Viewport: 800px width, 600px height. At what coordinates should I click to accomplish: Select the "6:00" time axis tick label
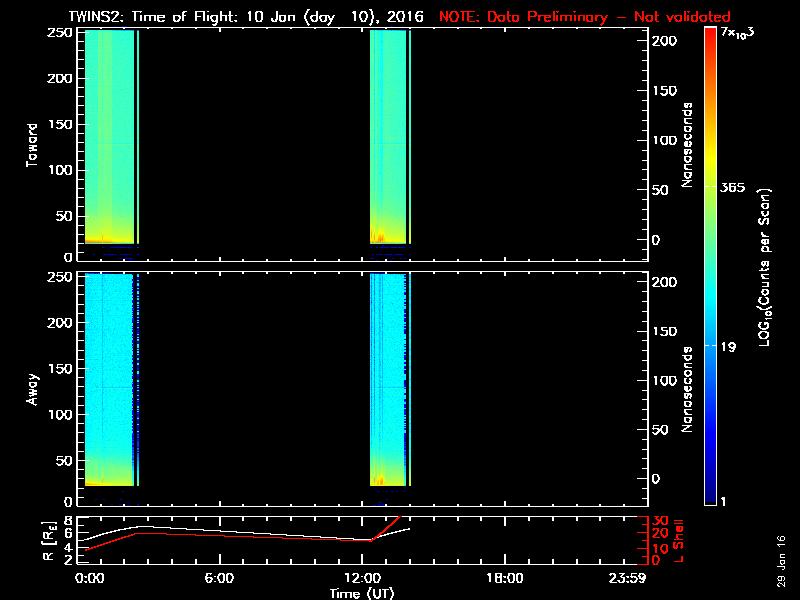(220, 578)
